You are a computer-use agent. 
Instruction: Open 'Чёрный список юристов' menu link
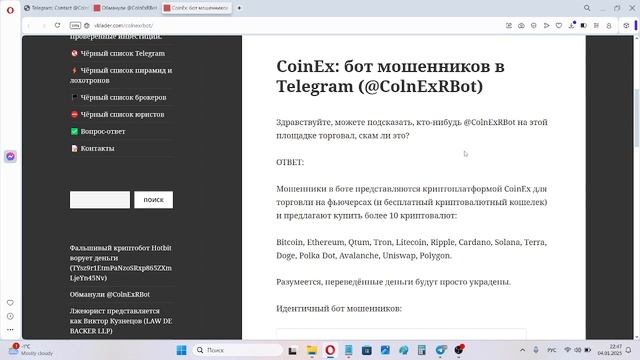coord(118,115)
